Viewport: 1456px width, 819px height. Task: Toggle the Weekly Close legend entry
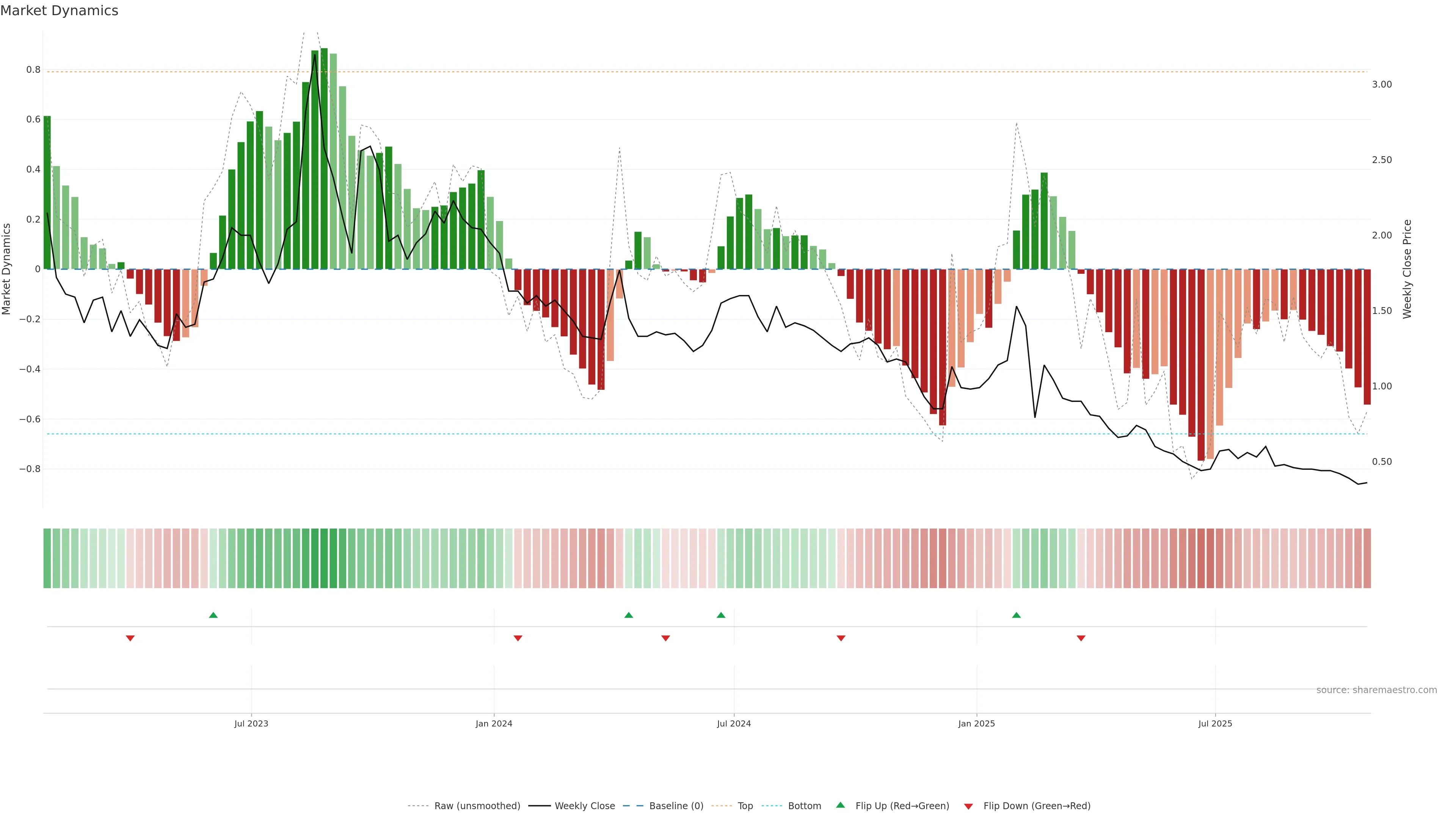point(584,806)
